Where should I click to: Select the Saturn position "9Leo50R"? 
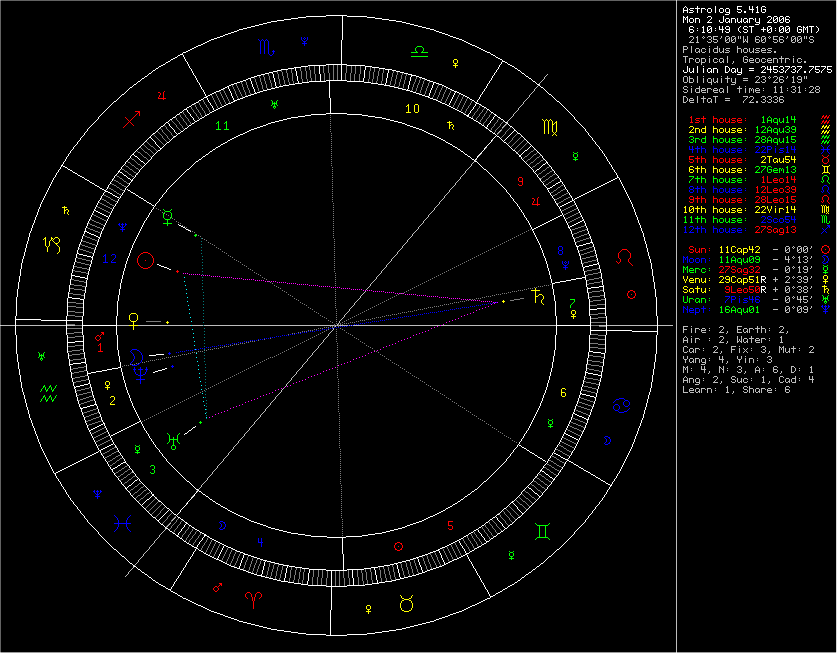[x=745, y=290]
